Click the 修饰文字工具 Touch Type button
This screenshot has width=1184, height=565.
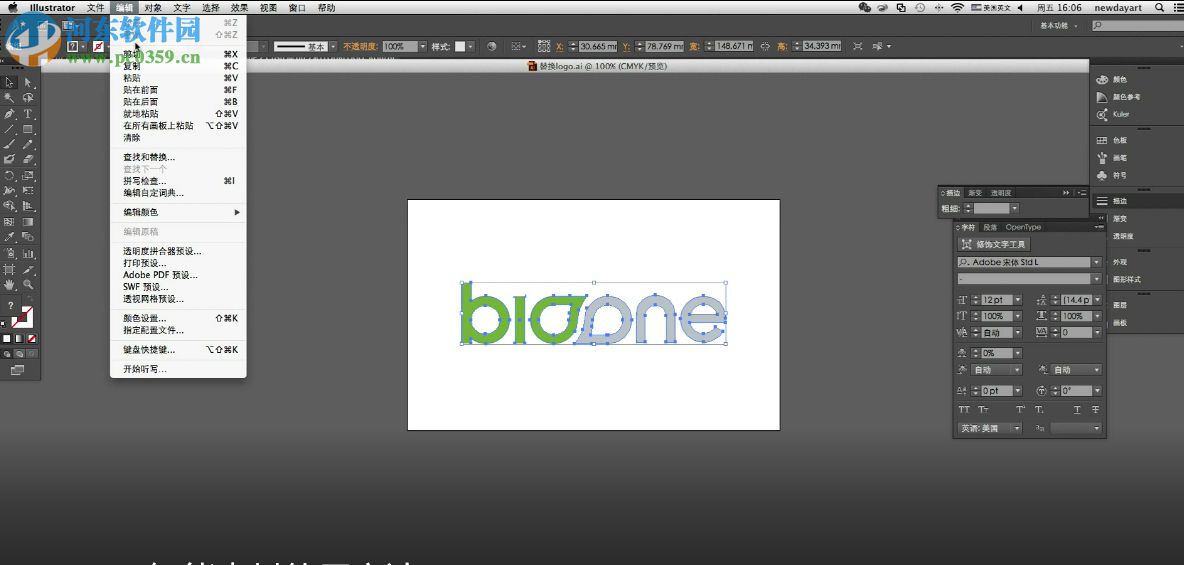click(x=994, y=245)
